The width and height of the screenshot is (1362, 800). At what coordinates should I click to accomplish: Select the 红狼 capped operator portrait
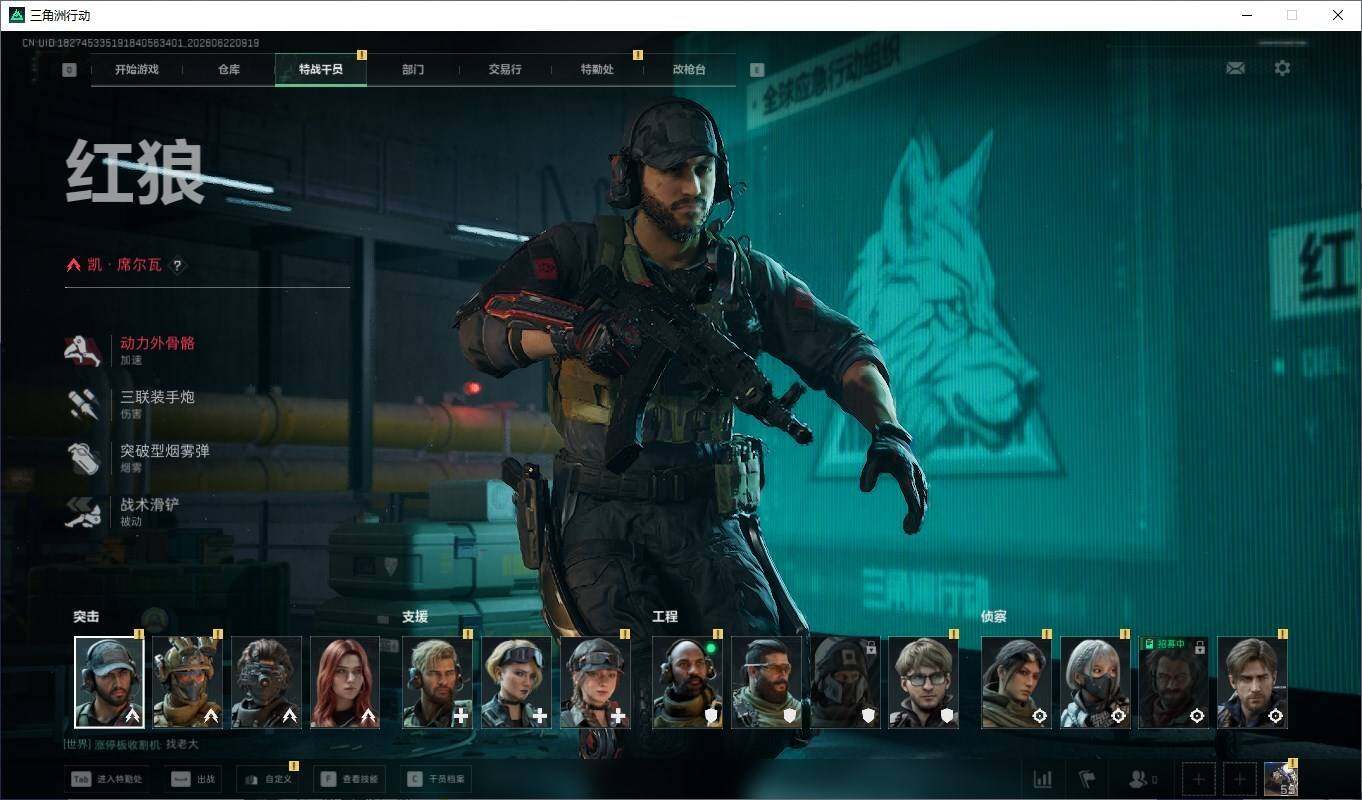pyautogui.click(x=109, y=682)
